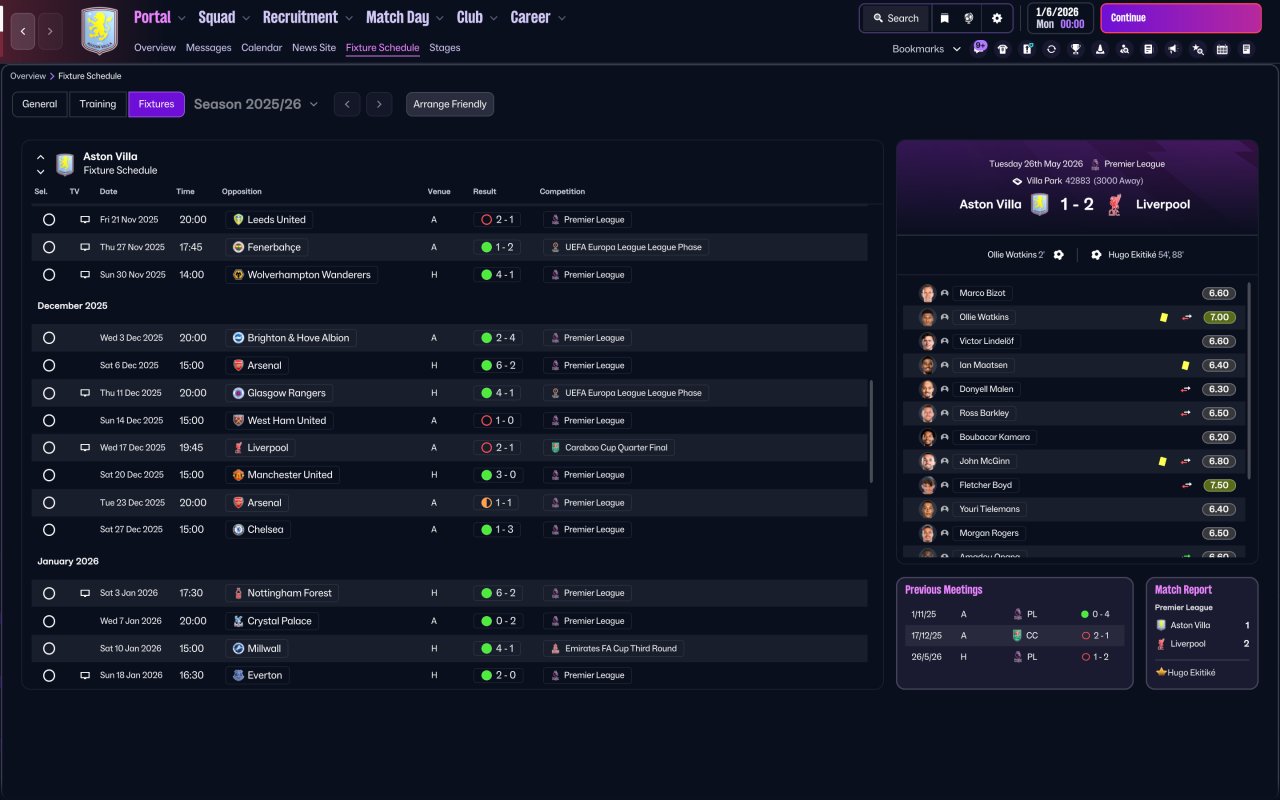Click the fixture list vertical scrollbar

point(872,431)
